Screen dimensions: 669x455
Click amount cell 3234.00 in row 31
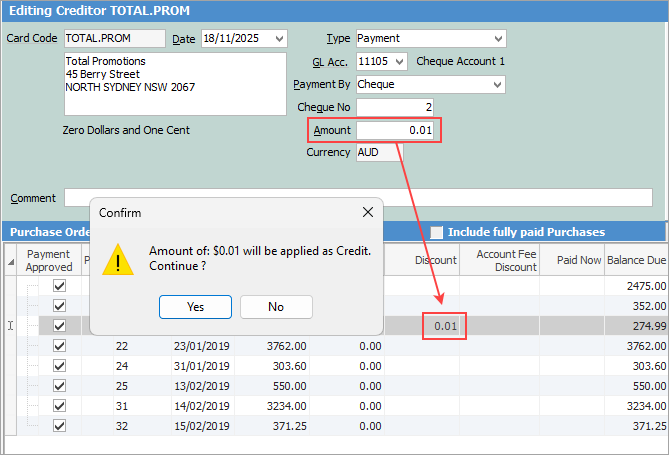coord(272,406)
